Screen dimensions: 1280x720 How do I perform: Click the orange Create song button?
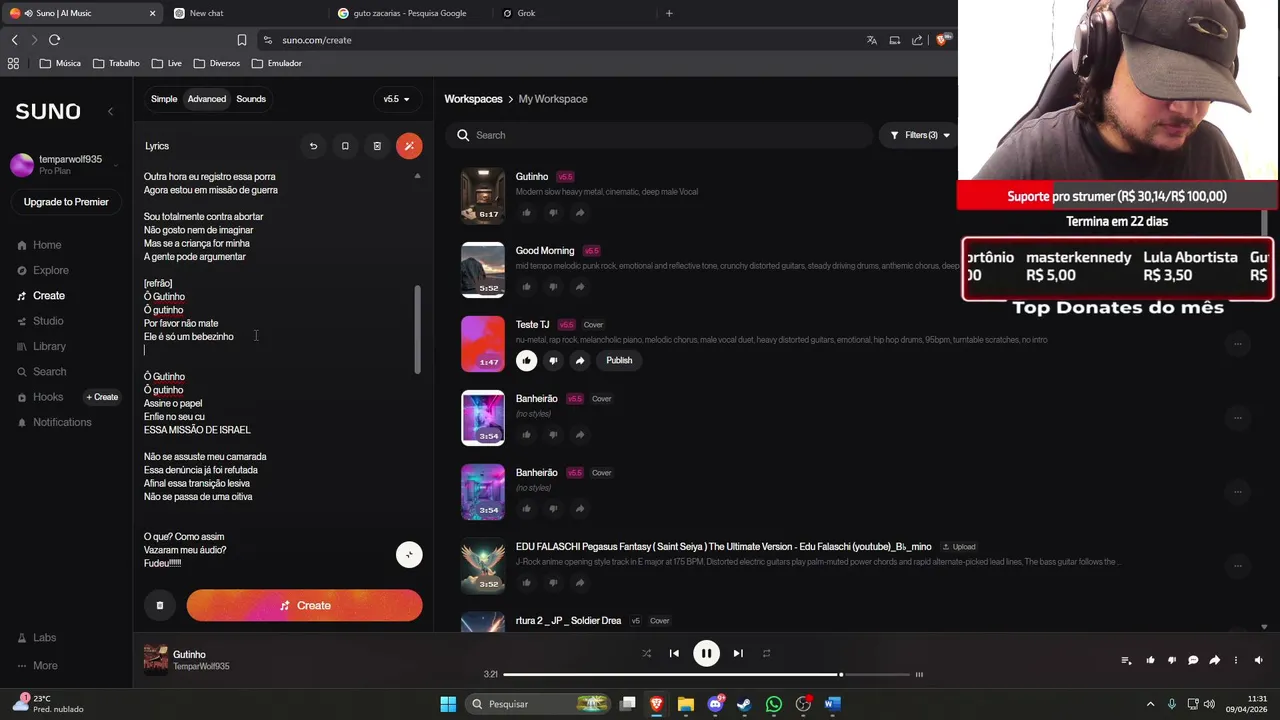(304, 605)
